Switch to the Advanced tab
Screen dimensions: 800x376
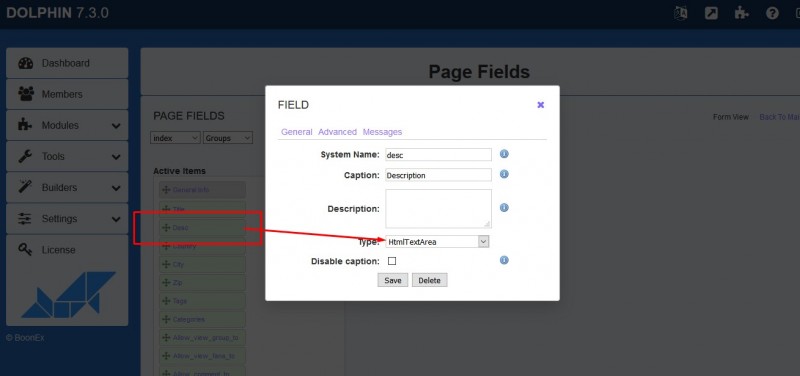click(337, 132)
